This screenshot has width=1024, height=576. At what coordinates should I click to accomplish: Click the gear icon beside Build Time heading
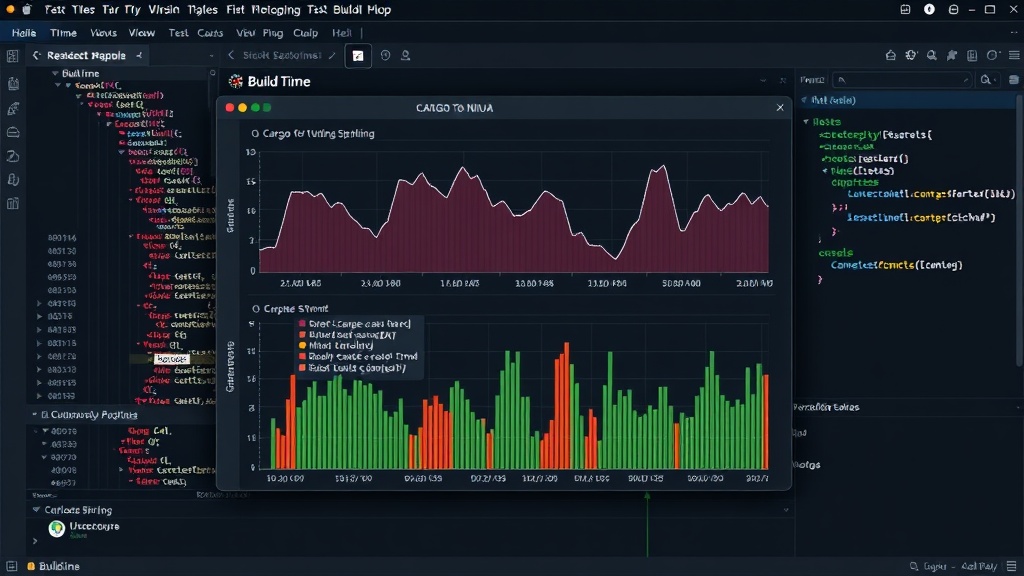pos(236,81)
